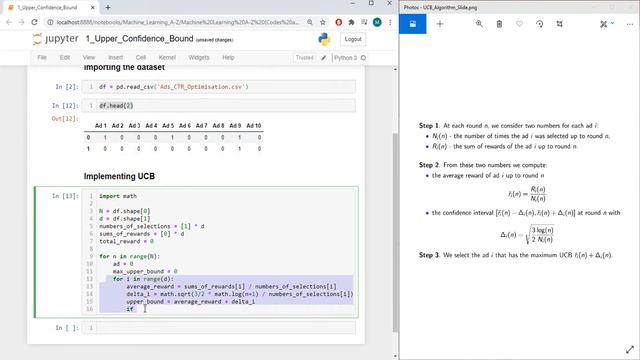The width and height of the screenshot is (640, 360).
Task: Click the Python 3 kernel label
Action: pyautogui.click(x=345, y=58)
